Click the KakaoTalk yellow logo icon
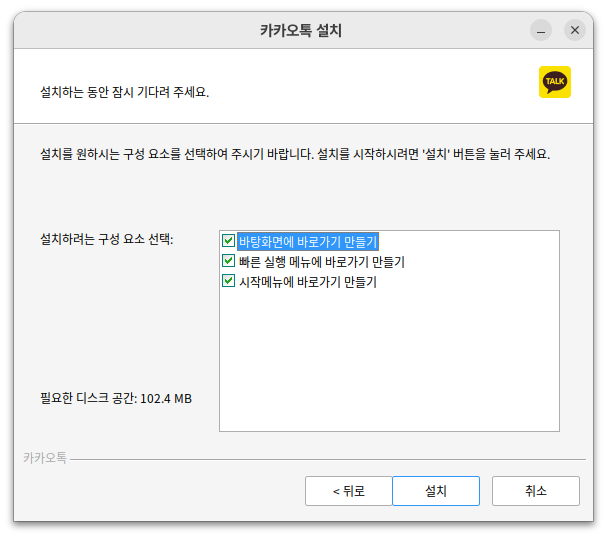This screenshot has width=607, height=538. click(554, 82)
